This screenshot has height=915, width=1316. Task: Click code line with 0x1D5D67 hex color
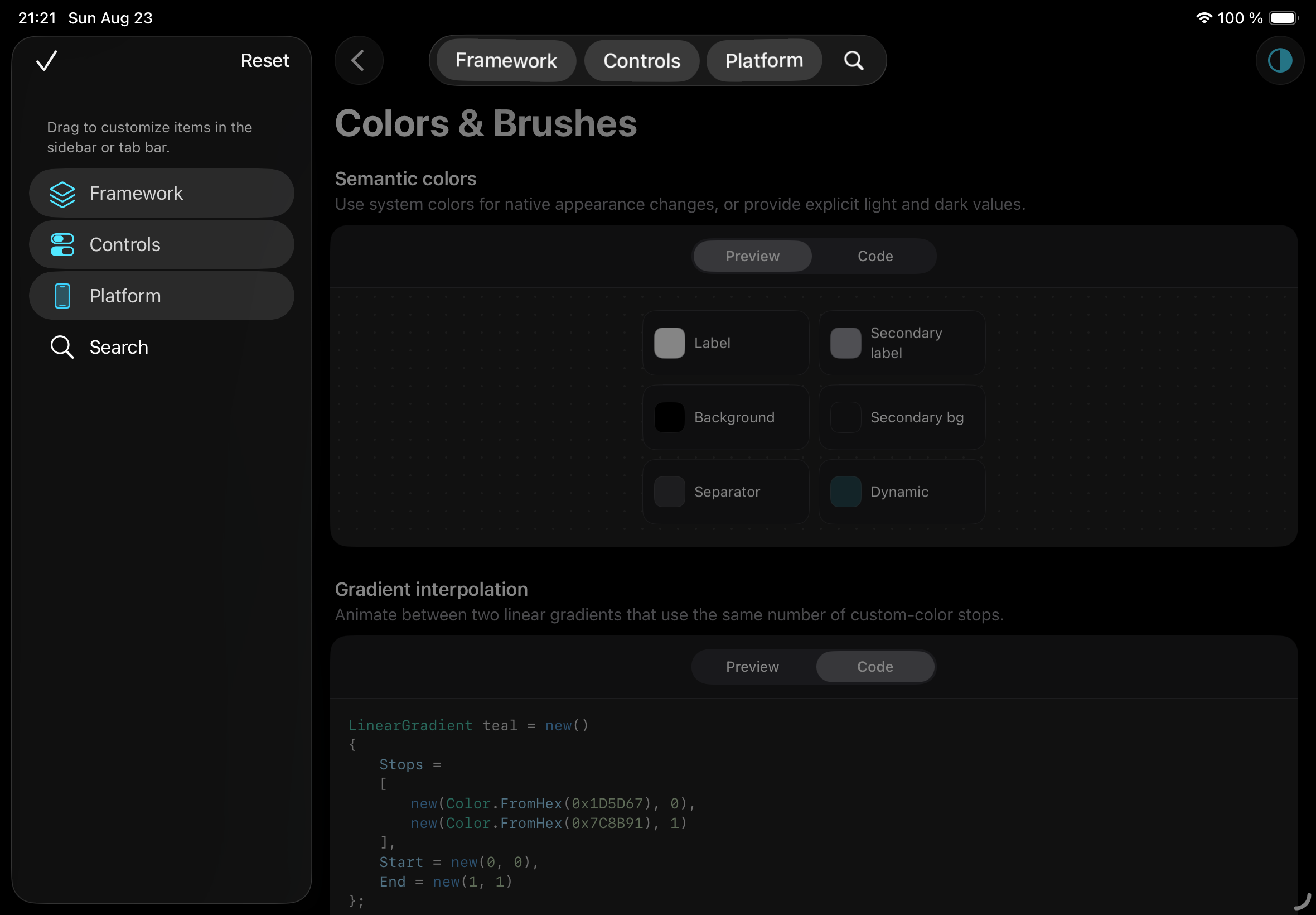[553, 804]
